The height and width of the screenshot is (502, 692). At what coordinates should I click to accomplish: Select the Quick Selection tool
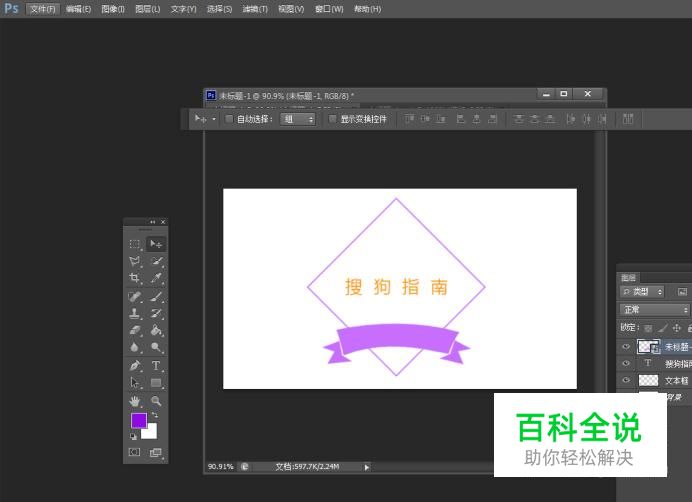(x=156, y=261)
